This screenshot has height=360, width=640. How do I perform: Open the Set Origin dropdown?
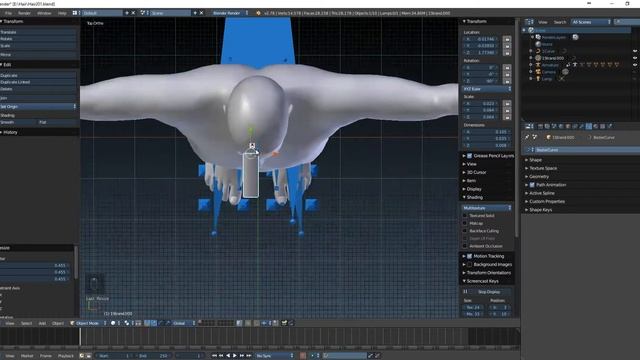pos(38,107)
